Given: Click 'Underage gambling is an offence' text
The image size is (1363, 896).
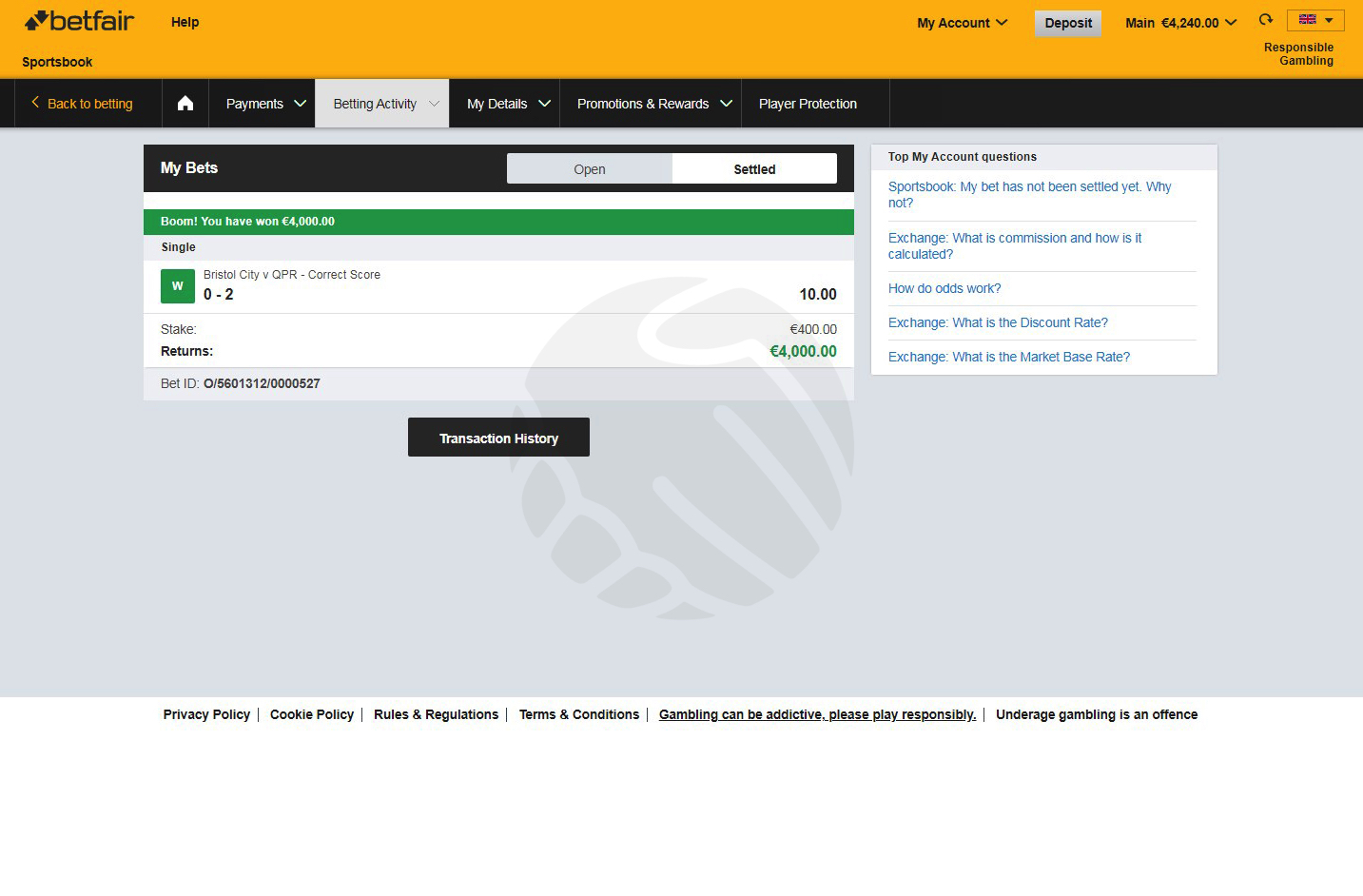Looking at the screenshot, I should (x=1097, y=714).
